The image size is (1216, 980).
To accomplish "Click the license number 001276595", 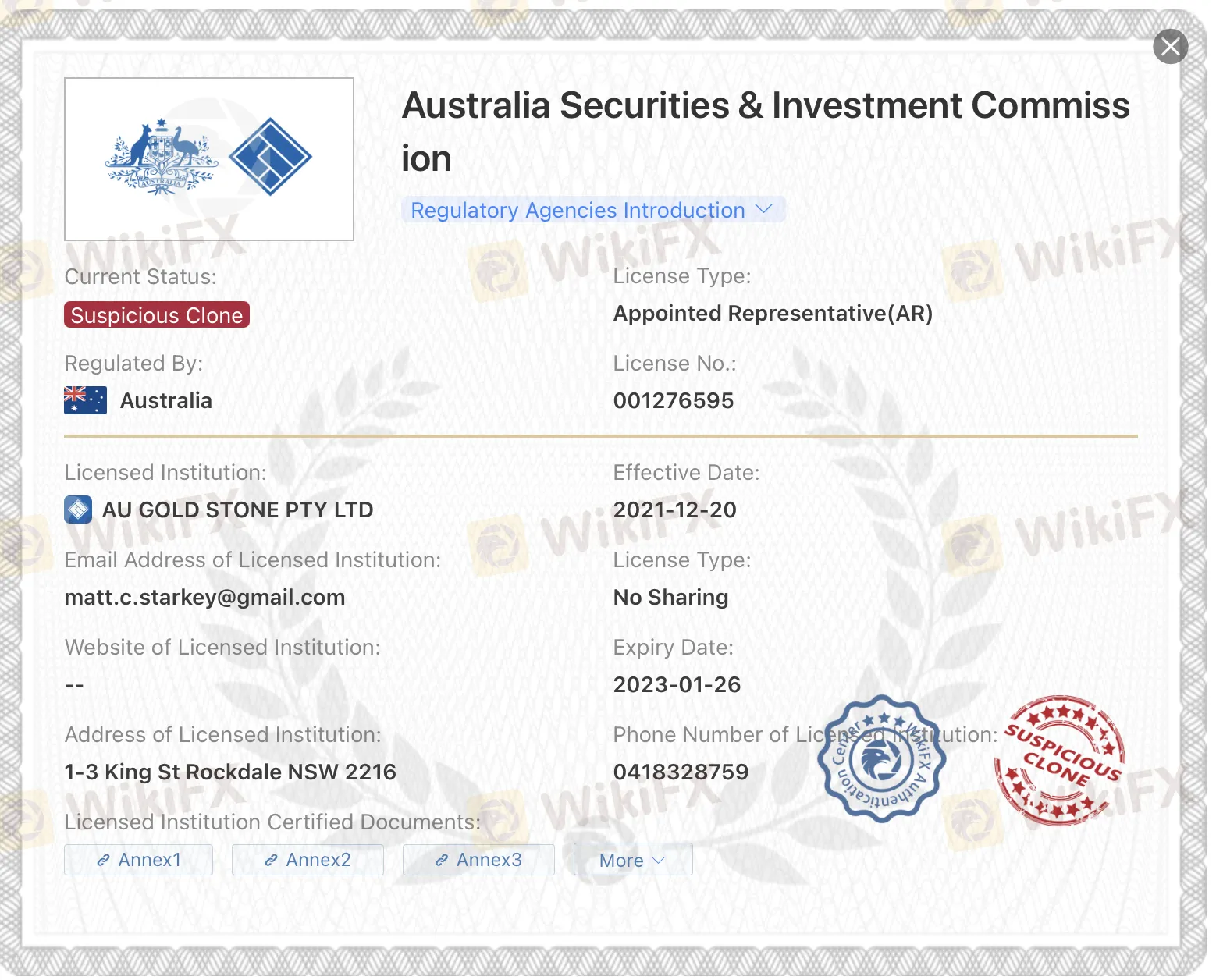I will [x=674, y=401].
